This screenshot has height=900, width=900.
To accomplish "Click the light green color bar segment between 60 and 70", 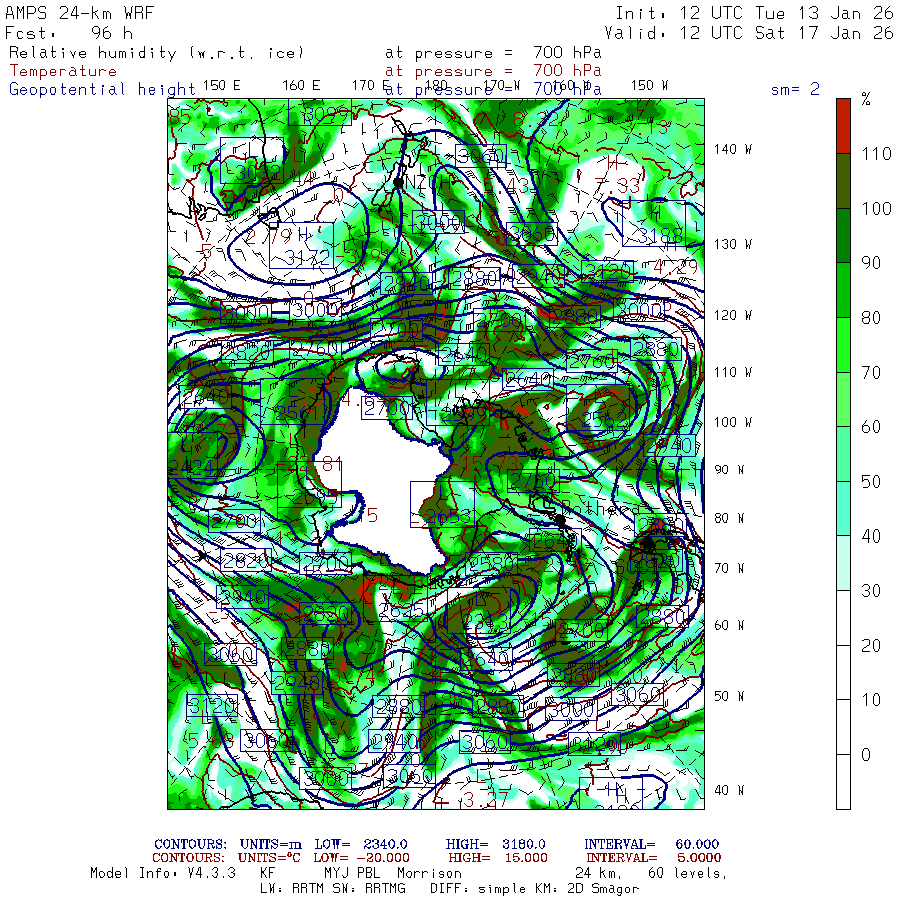I will 843,399.
